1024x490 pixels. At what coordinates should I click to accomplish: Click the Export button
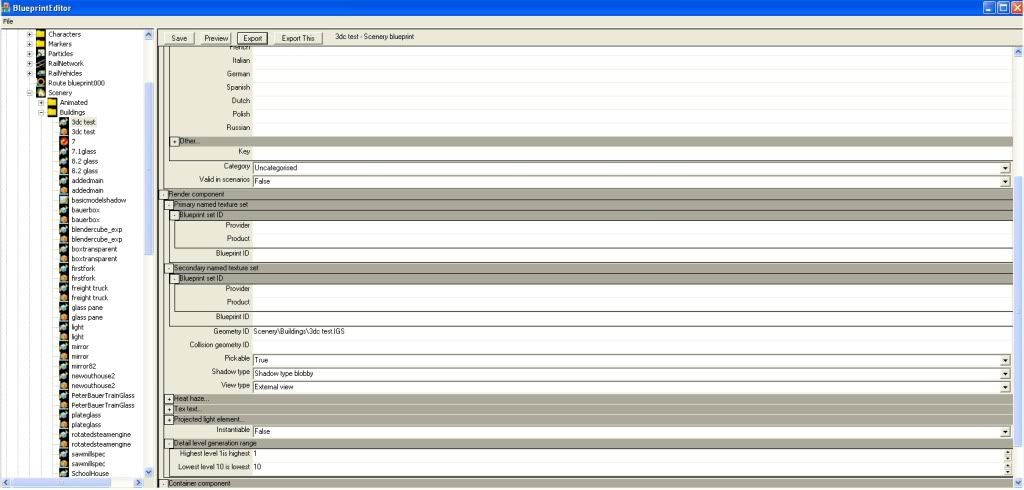pyautogui.click(x=253, y=38)
